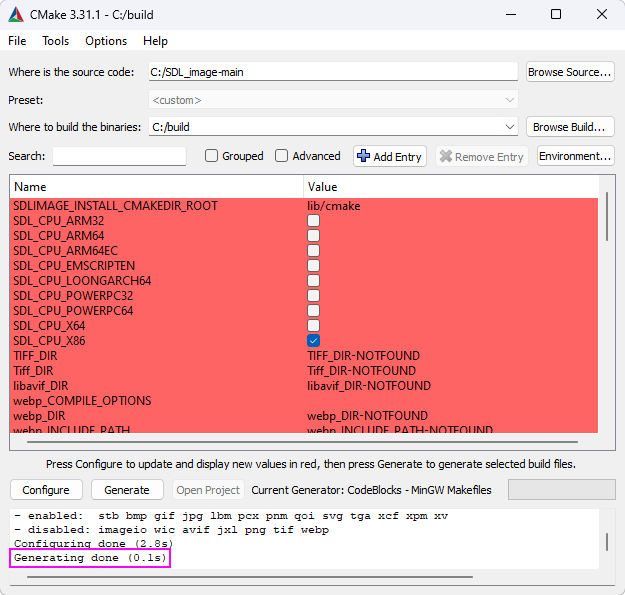Click the source code path field

333,72
